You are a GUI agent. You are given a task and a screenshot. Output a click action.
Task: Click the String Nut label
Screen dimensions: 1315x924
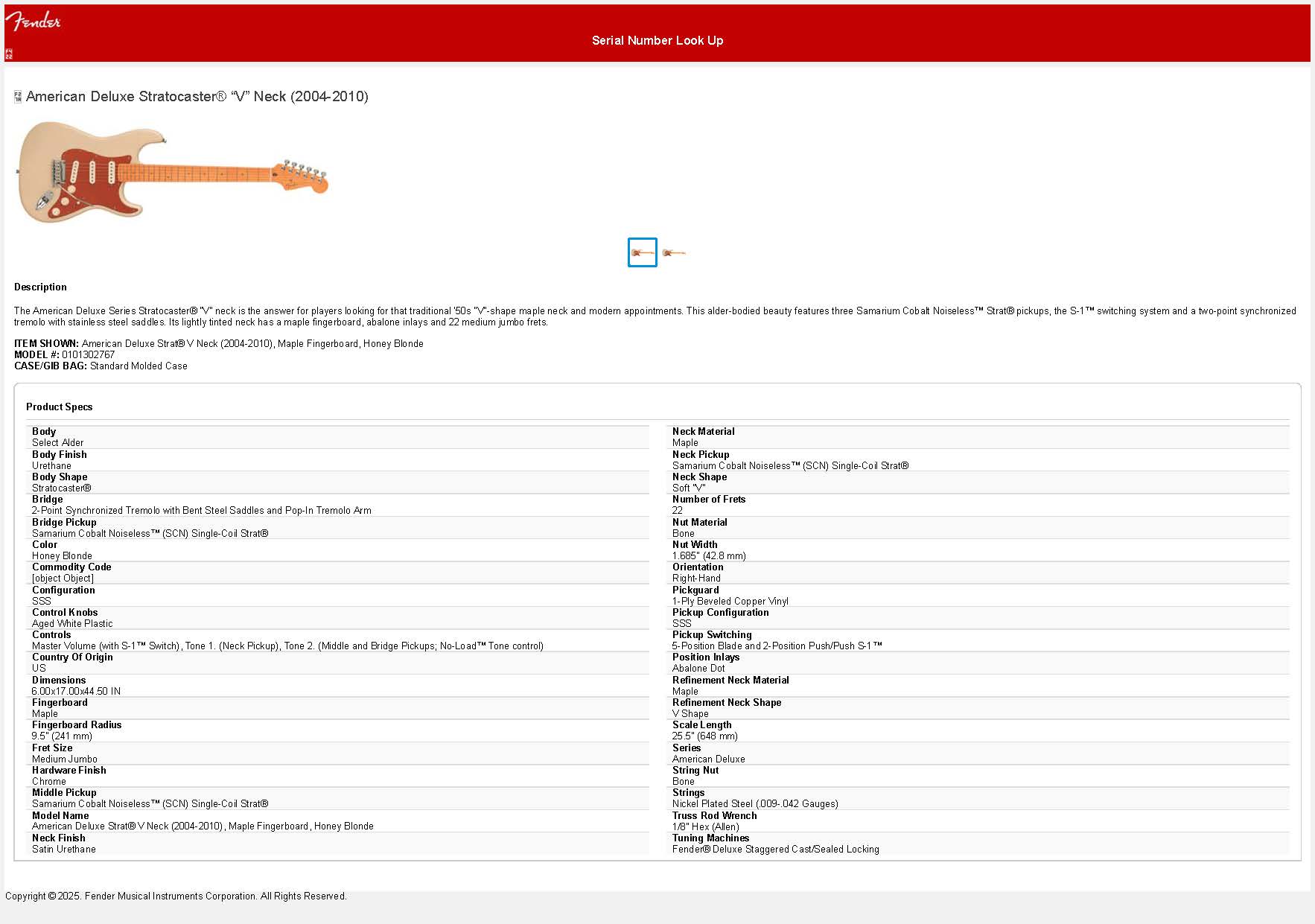click(695, 770)
